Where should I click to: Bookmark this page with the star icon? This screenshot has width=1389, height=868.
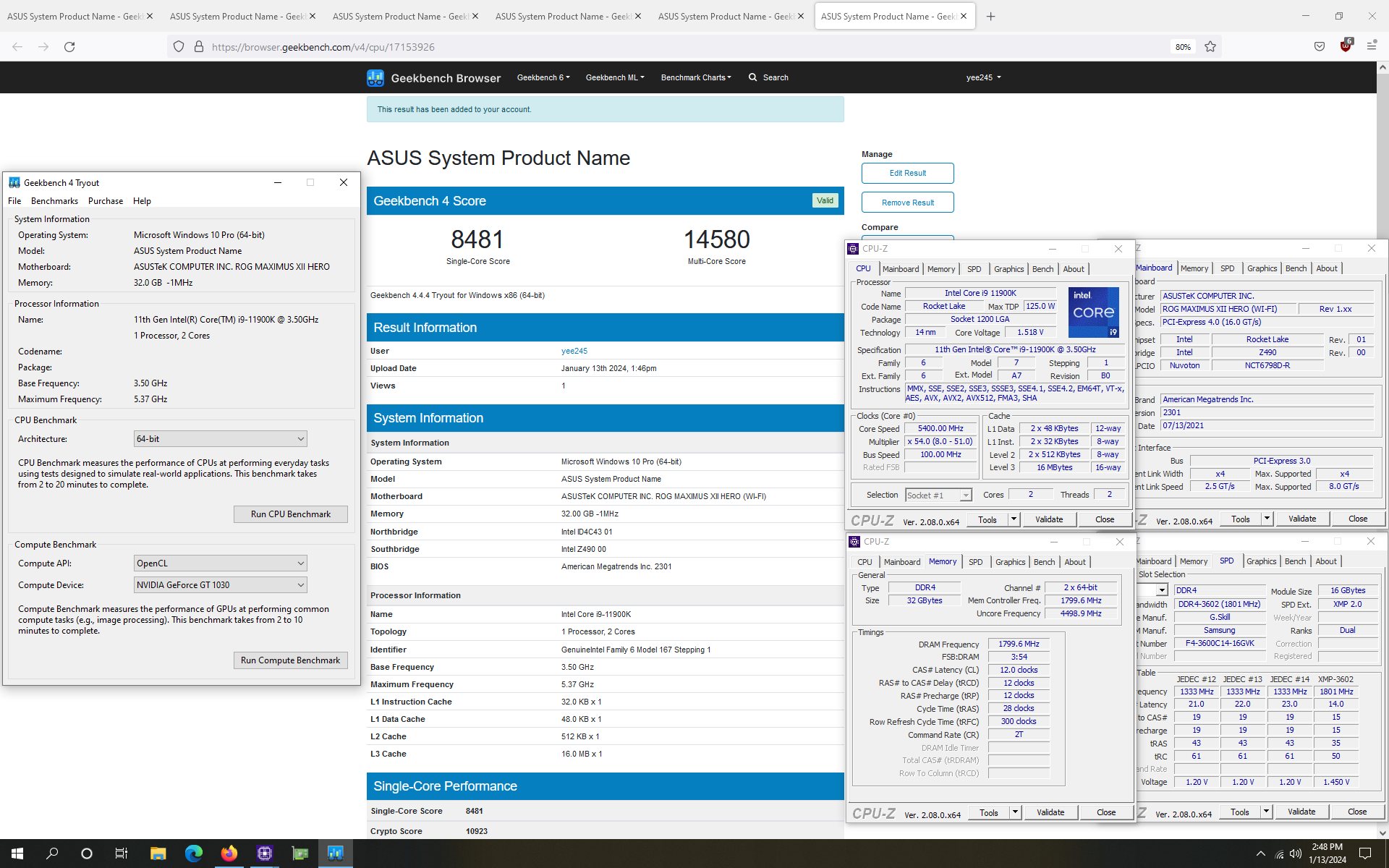[1210, 47]
